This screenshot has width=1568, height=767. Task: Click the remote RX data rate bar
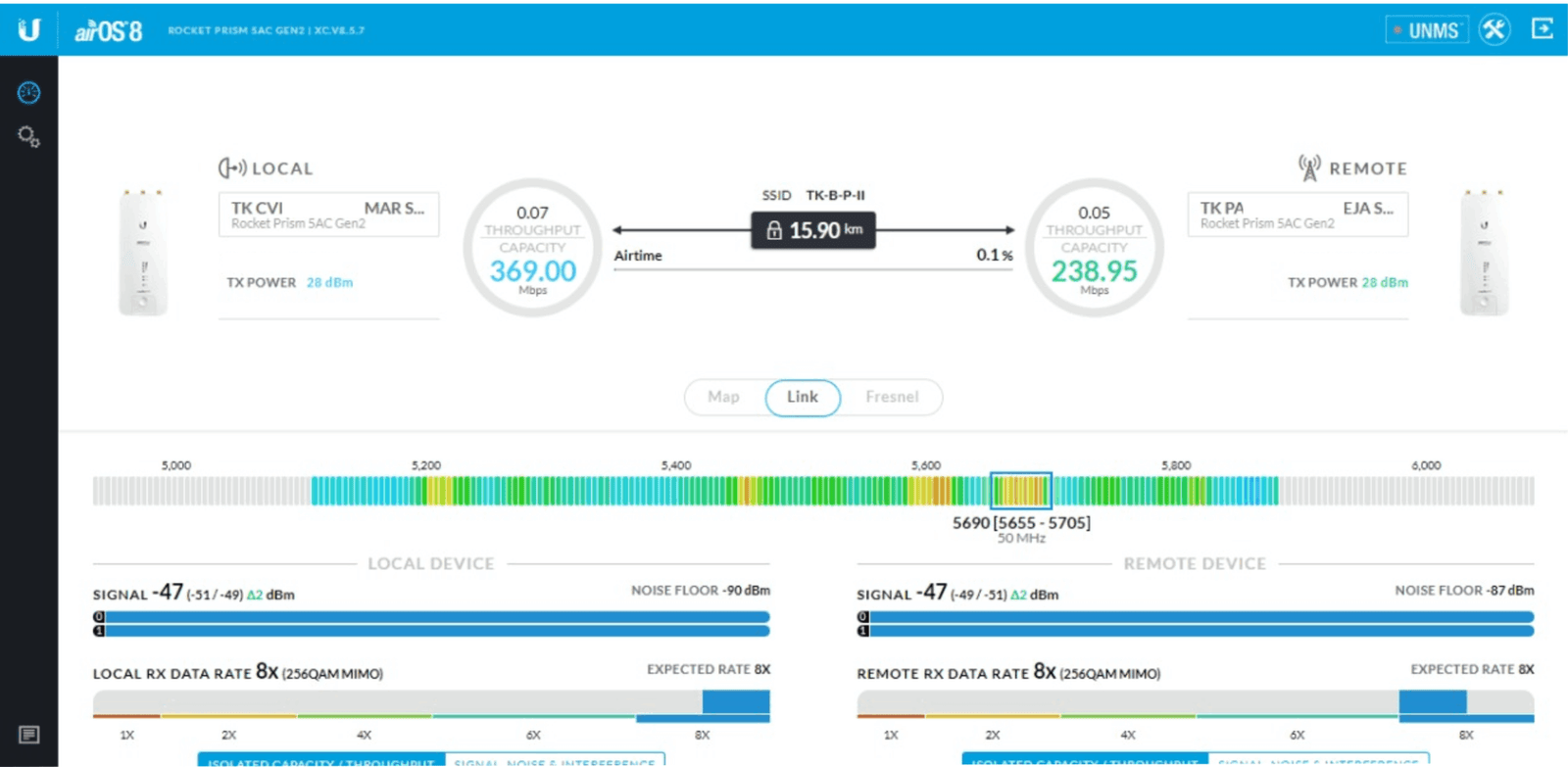click(x=1196, y=706)
